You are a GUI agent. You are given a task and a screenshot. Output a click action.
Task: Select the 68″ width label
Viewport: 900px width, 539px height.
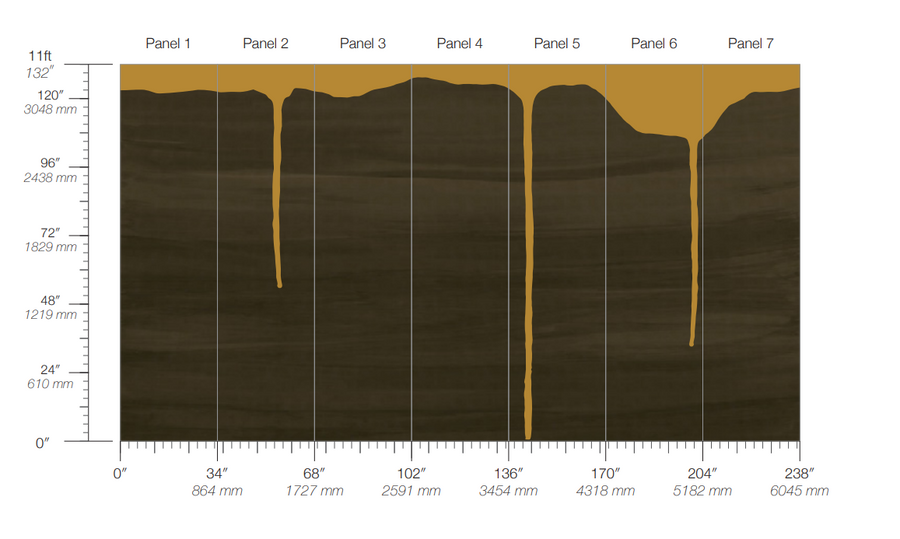point(314,474)
